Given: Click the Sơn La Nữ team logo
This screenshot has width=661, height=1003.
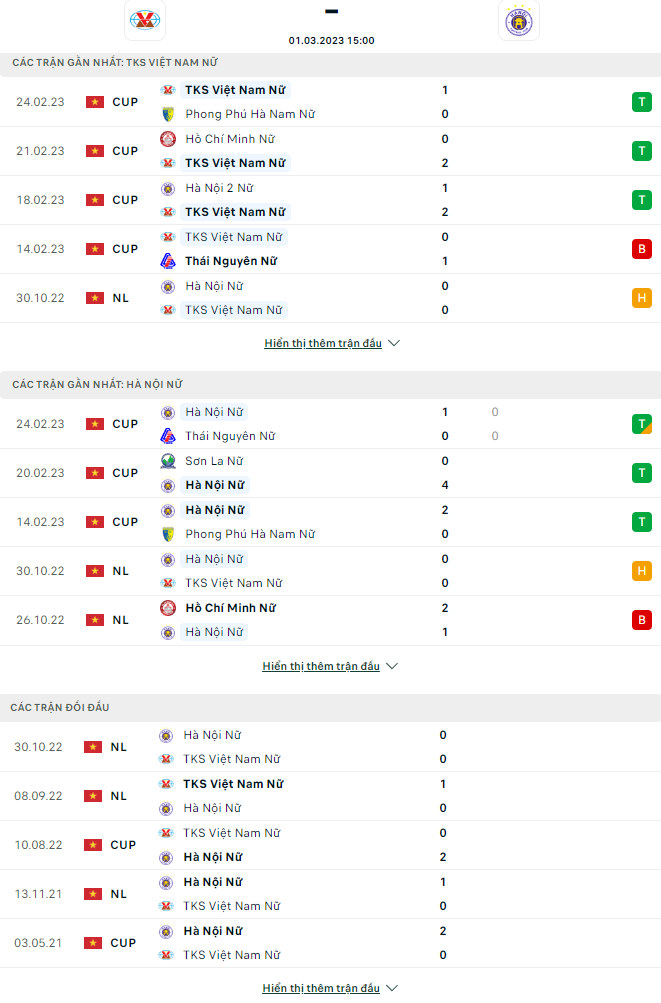Looking at the screenshot, I should (168, 461).
